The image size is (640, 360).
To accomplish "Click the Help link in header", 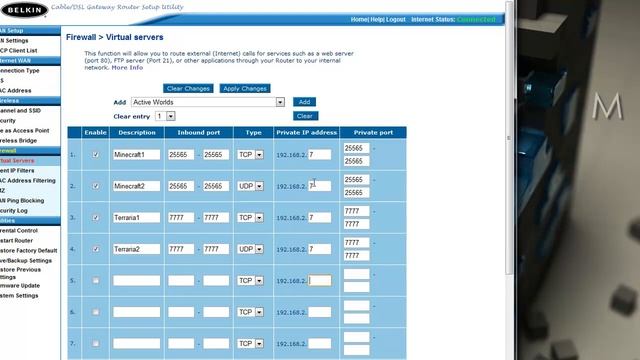I will 377,20.
